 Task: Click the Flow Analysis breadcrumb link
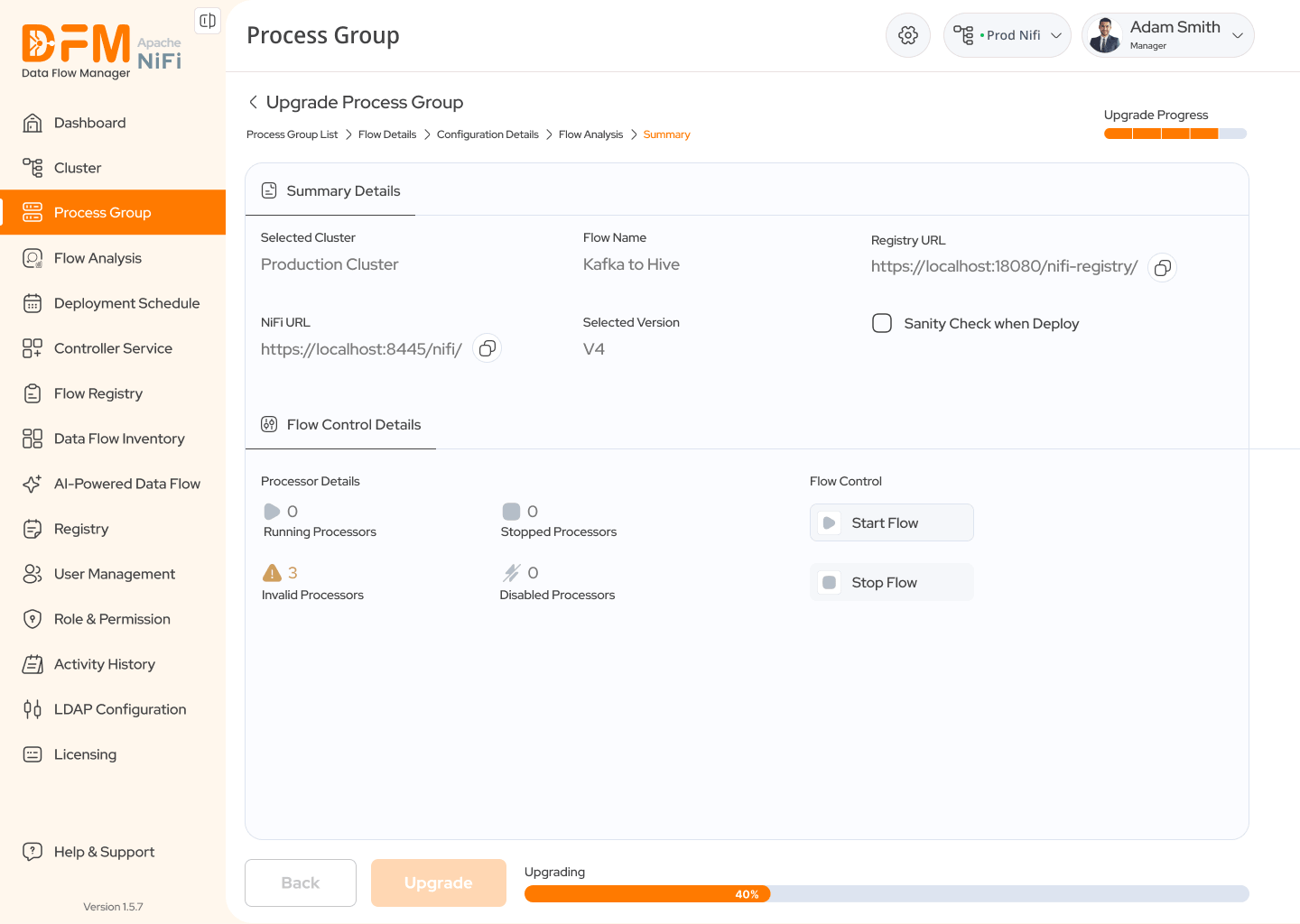590,134
